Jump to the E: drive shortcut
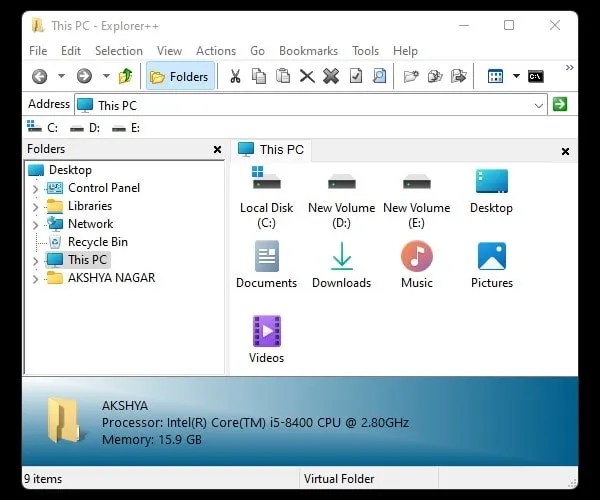This screenshot has width=600, height=500. click(126, 128)
